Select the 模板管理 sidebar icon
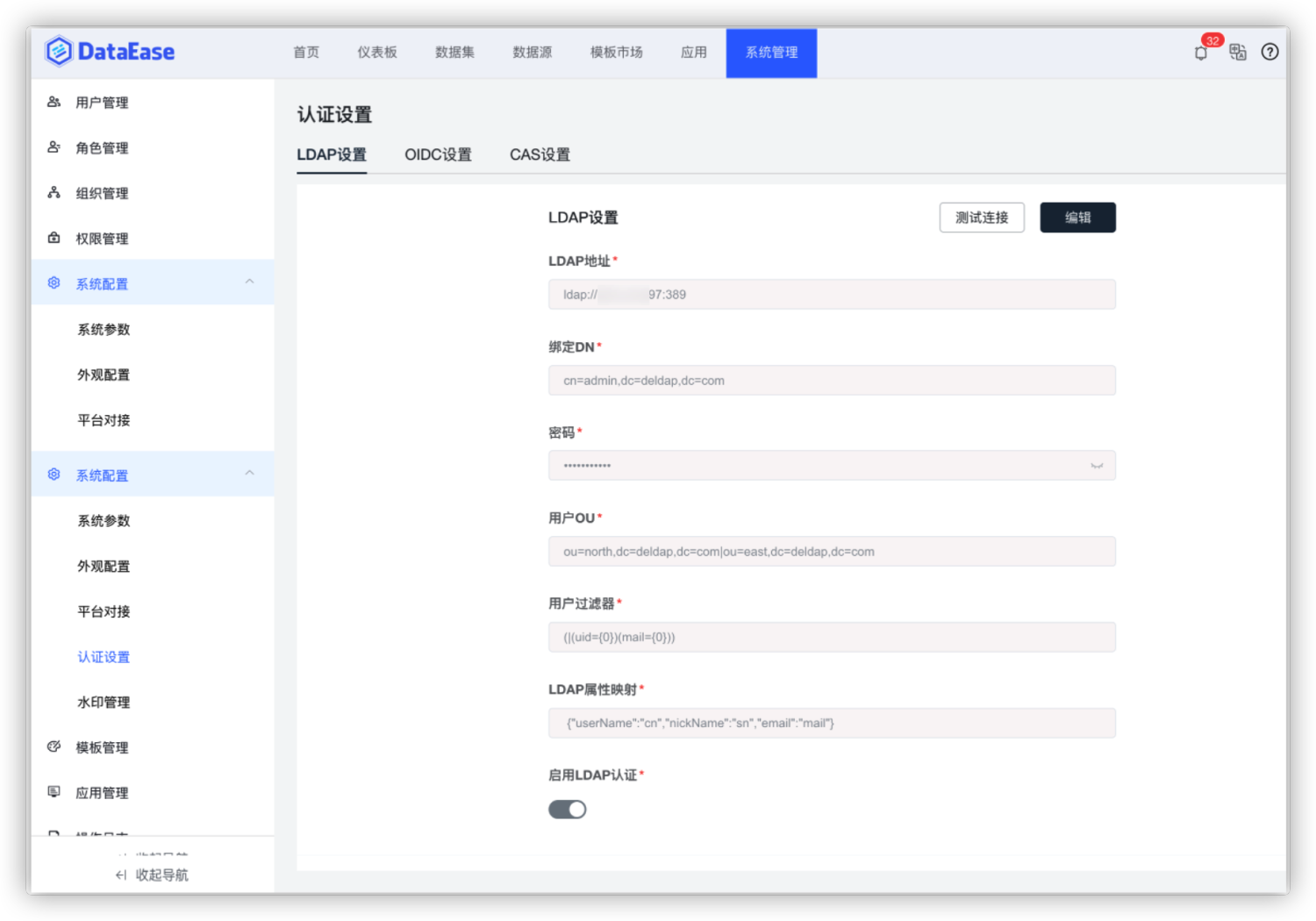This screenshot has width=1316, height=921. coord(53,747)
